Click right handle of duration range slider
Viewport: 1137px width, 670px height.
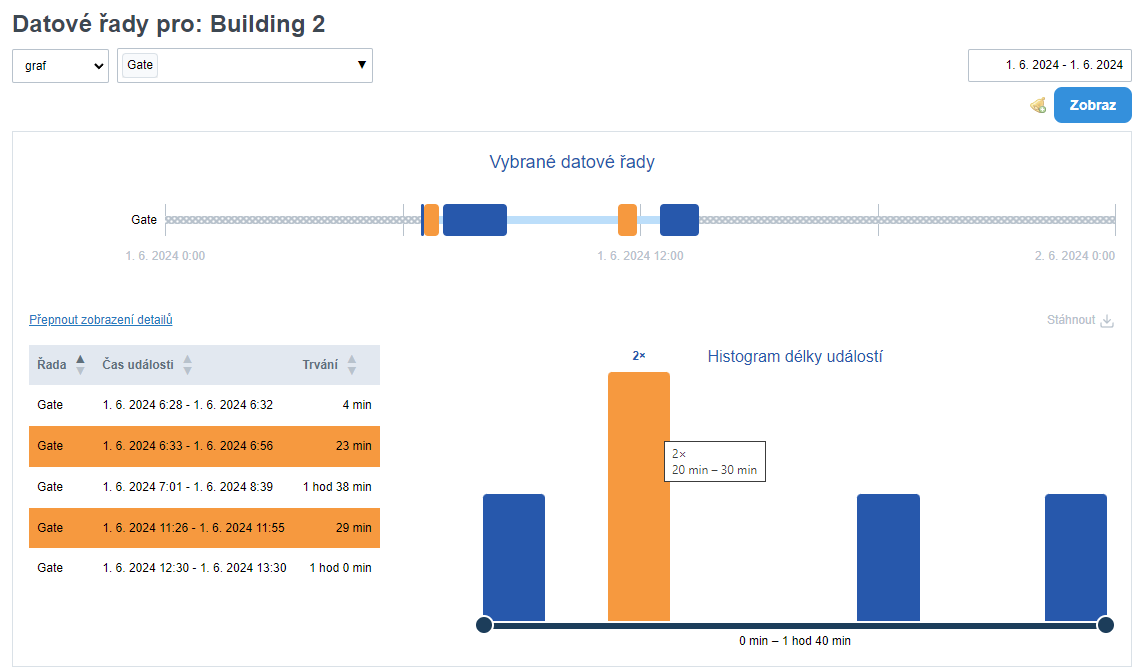point(1105,625)
